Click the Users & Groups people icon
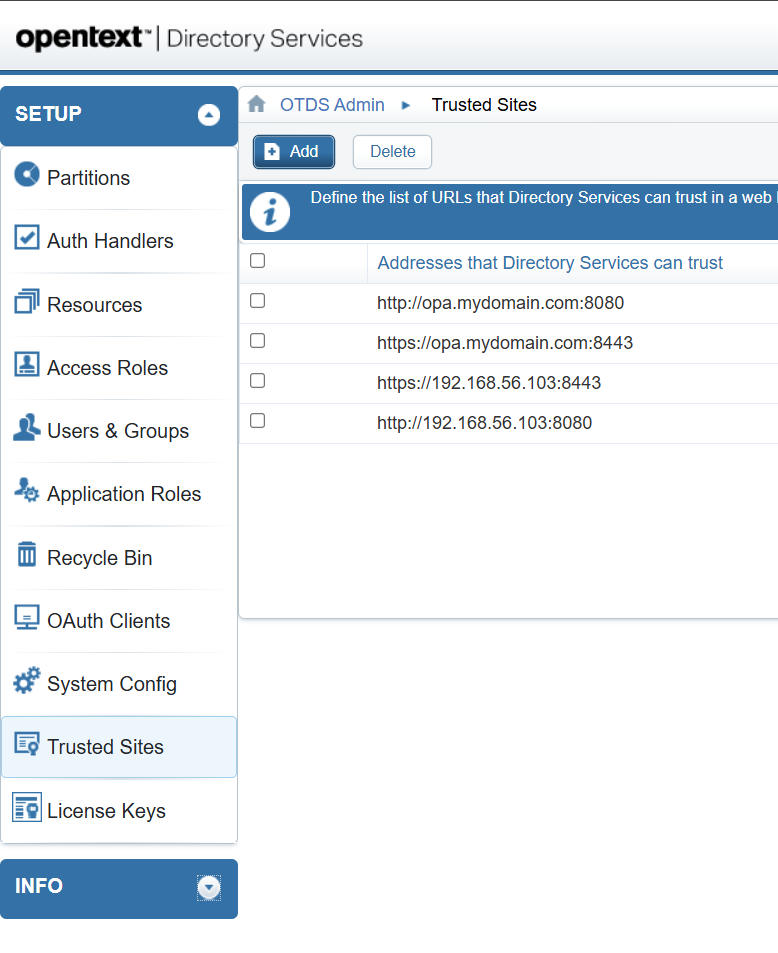The width and height of the screenshot is (778, 953). pyautogui.click(x=27, y=428)
